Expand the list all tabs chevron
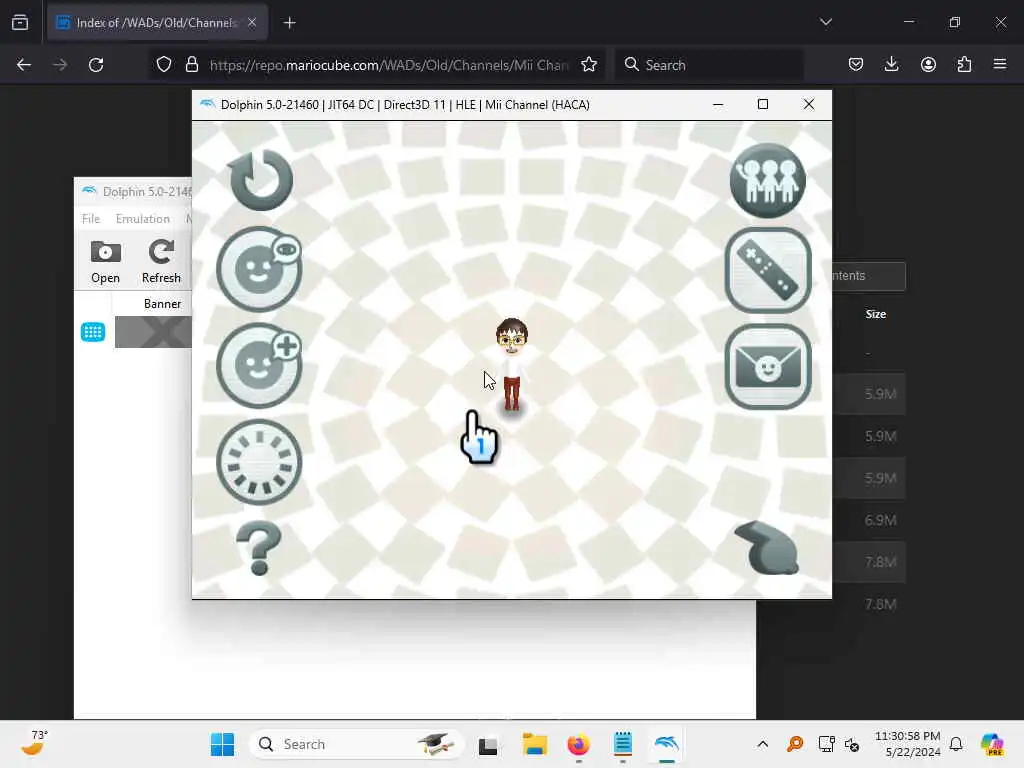This screenshot has width=1024, height=768. coord(826,22)
